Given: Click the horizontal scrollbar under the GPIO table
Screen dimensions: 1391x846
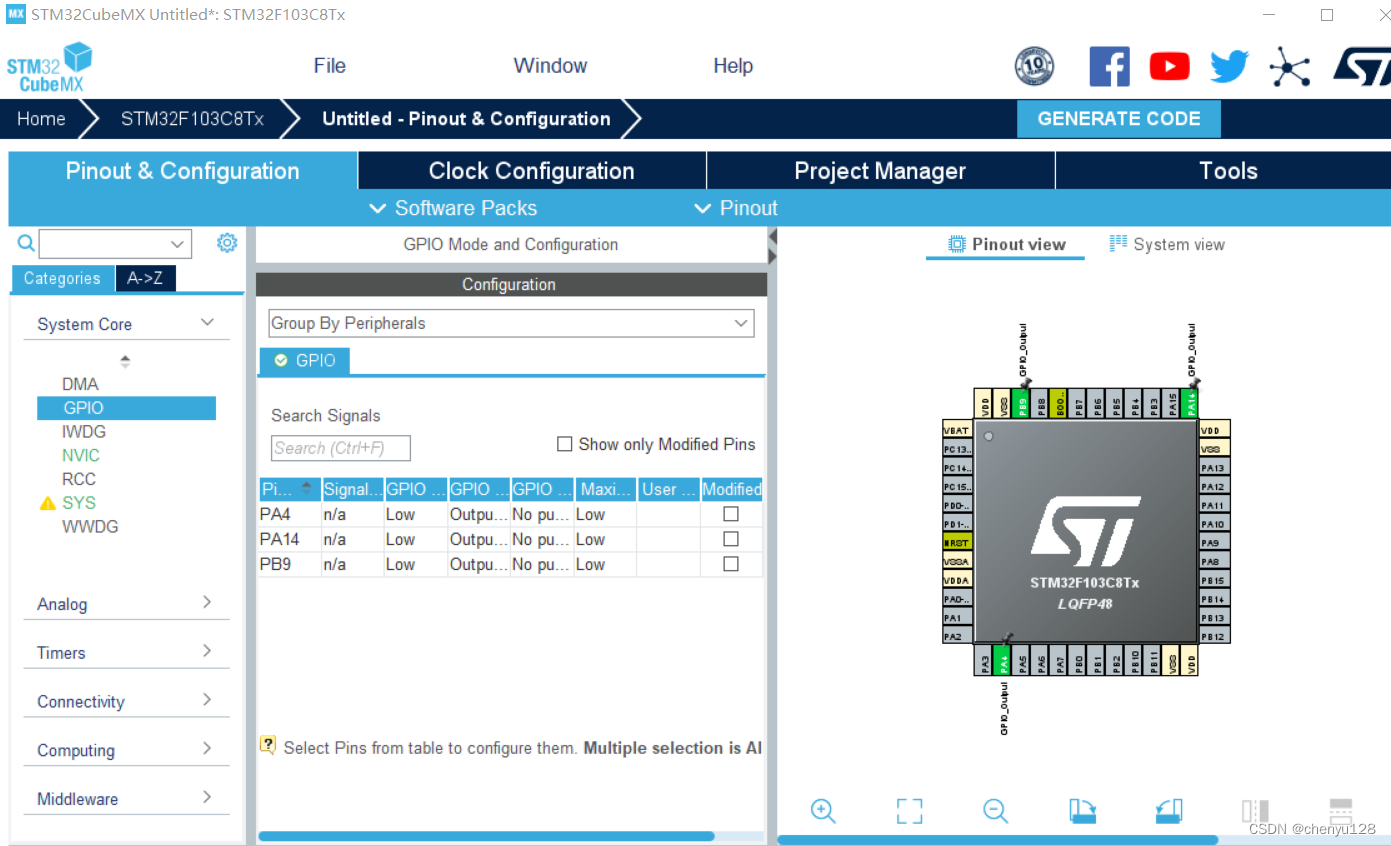Looking at the screenshot, I should tap(486, 836).
